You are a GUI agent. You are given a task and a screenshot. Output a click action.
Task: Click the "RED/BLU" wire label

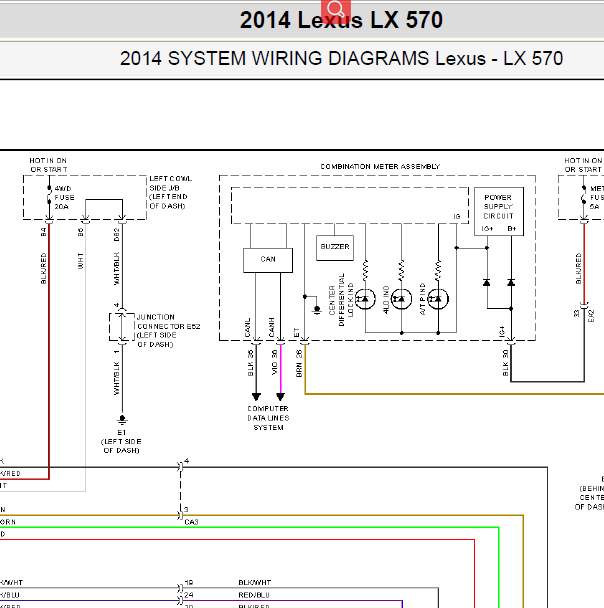[254, 595]
